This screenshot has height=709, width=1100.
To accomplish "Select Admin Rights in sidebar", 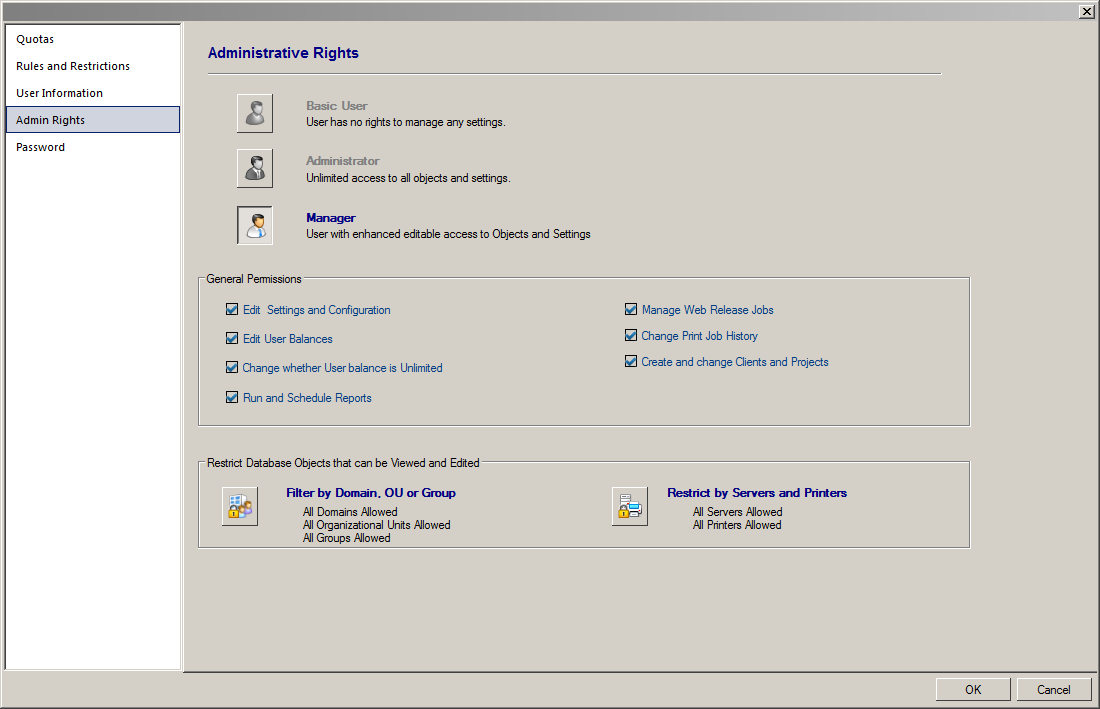I will point(93,120).
